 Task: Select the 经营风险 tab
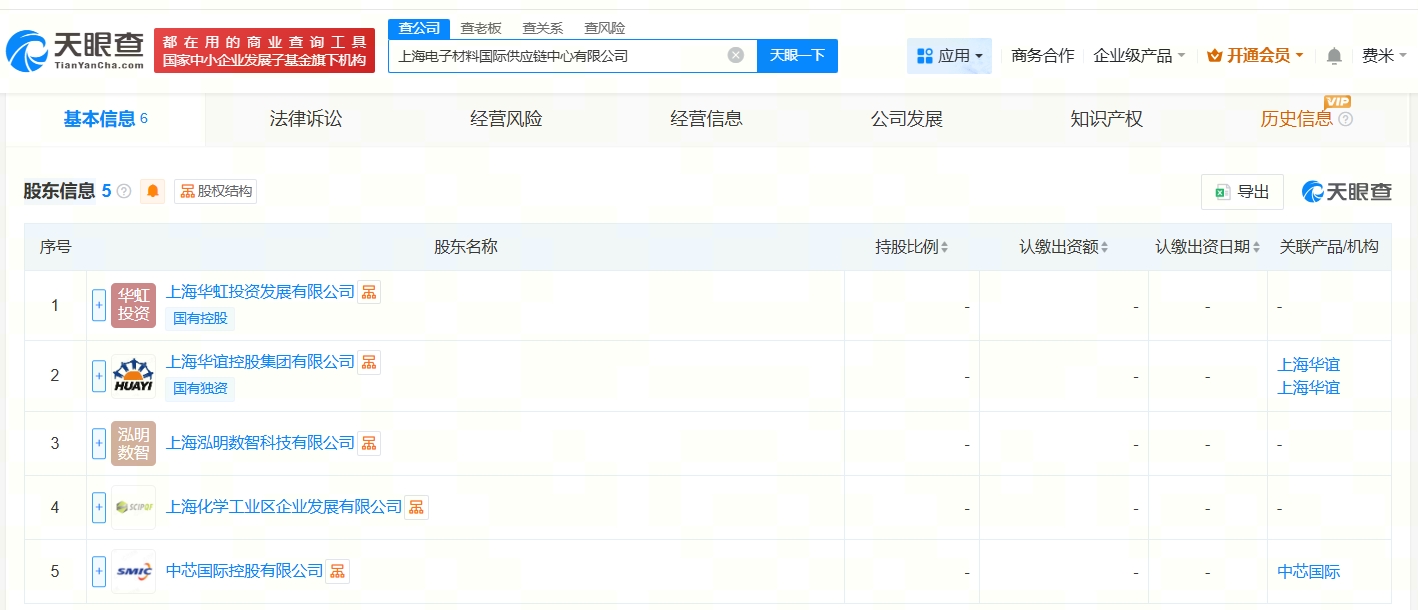pyautogui.click(x=506, y=119)
